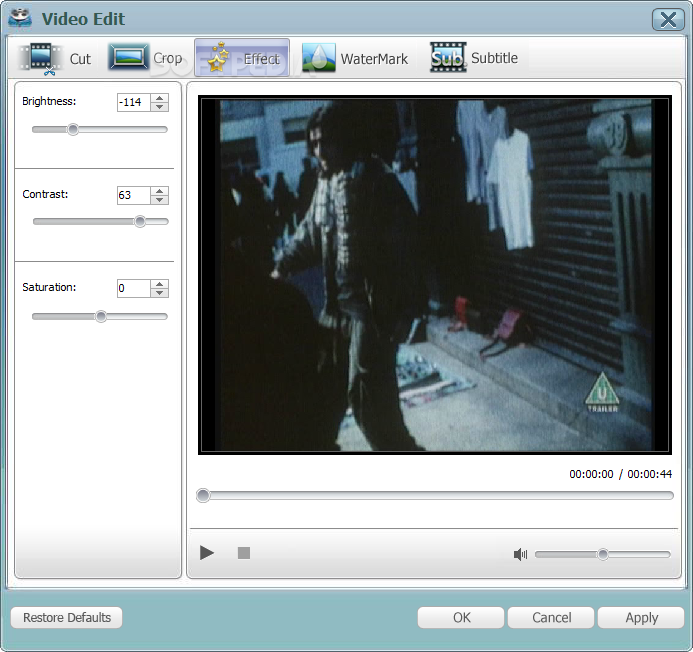693x652 pixels.
Task: Click the Contrast value field
Action: click(133, 195)
